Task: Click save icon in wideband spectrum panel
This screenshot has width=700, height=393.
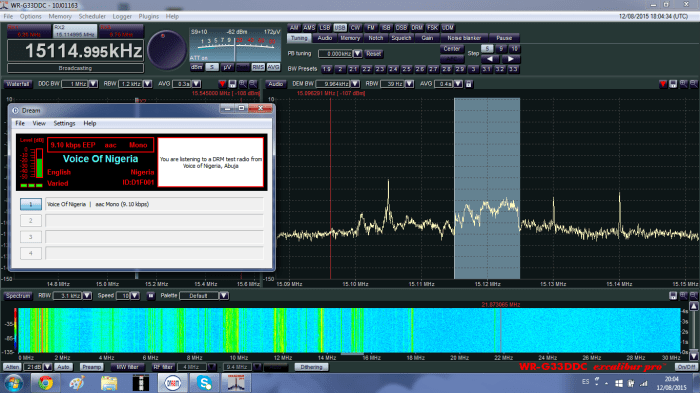Action: tap(673, 296)
